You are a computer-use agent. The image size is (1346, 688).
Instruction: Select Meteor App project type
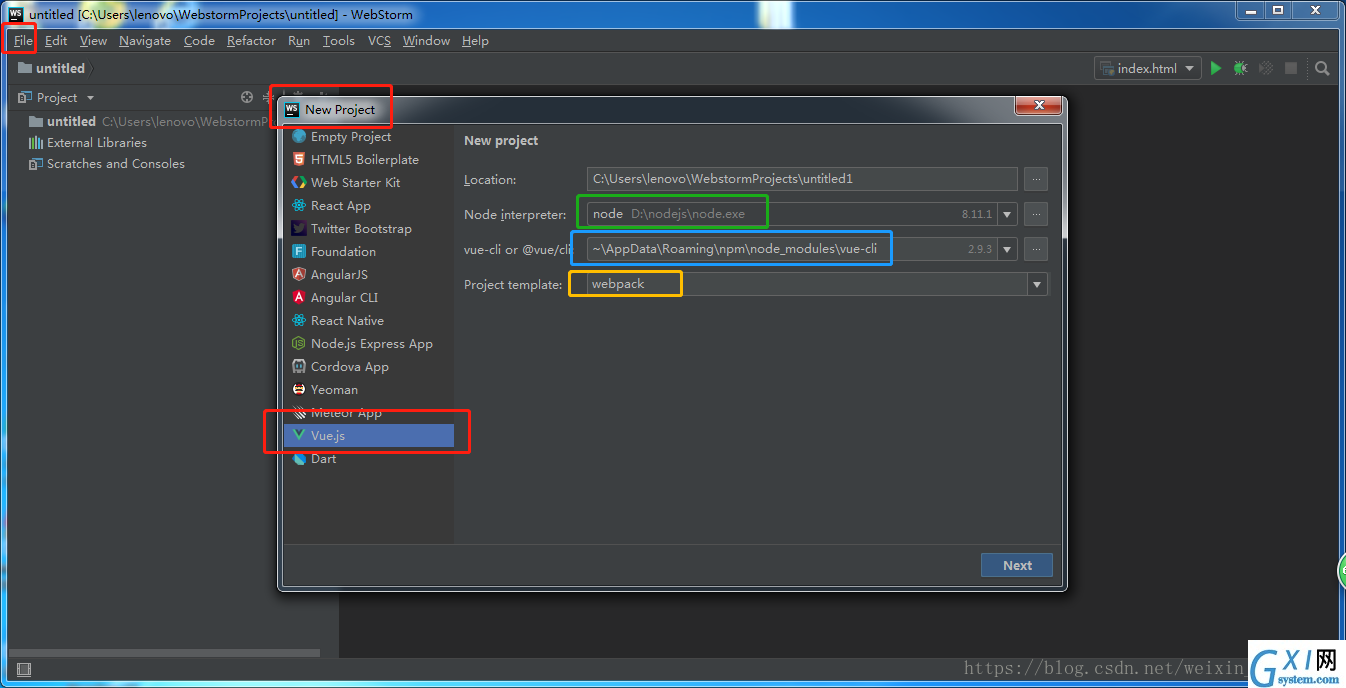tap(369, 413)
